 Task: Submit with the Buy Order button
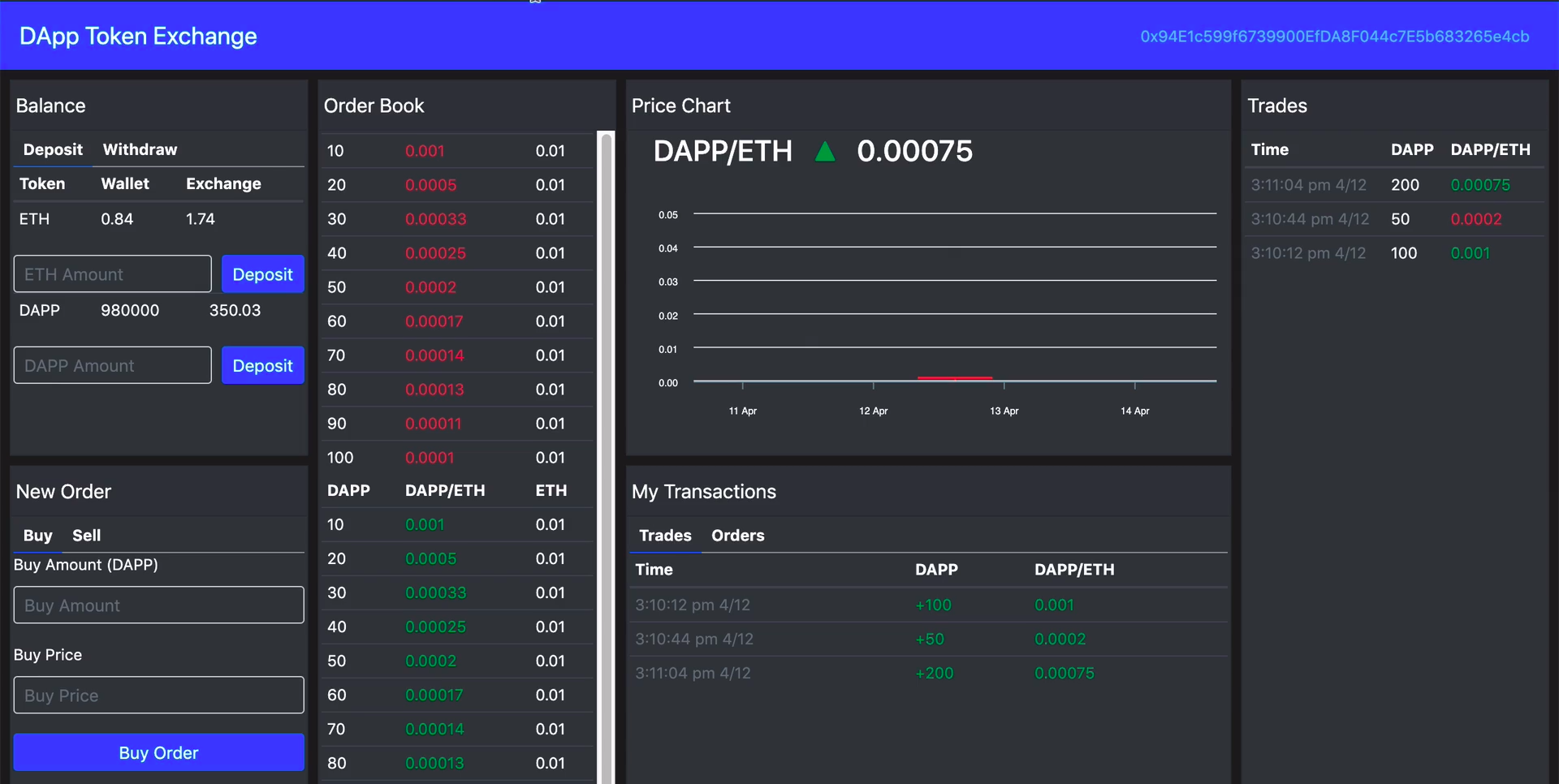tap(158, 752)
